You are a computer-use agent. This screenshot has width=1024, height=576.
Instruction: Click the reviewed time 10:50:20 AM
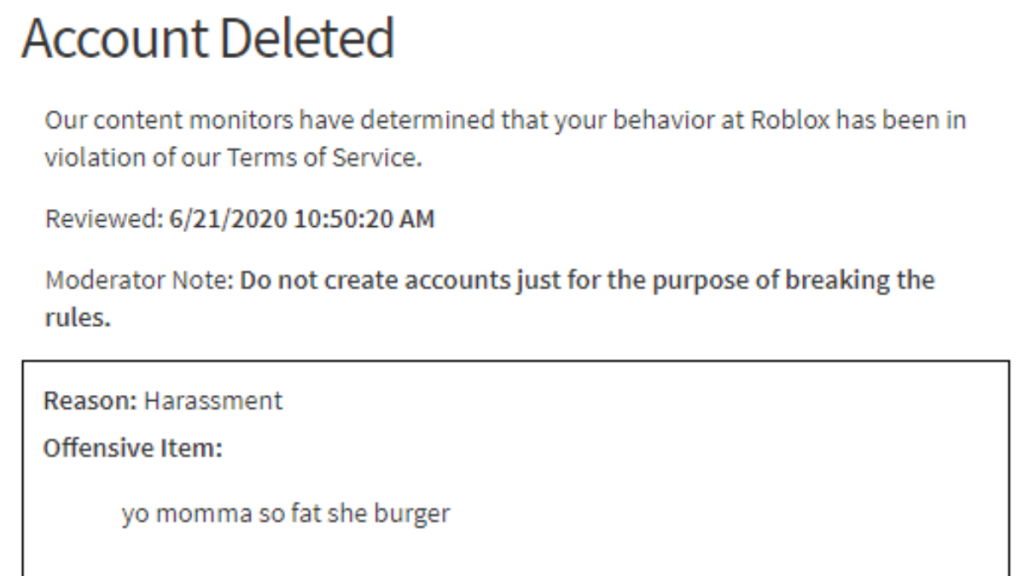click(364, 219)
